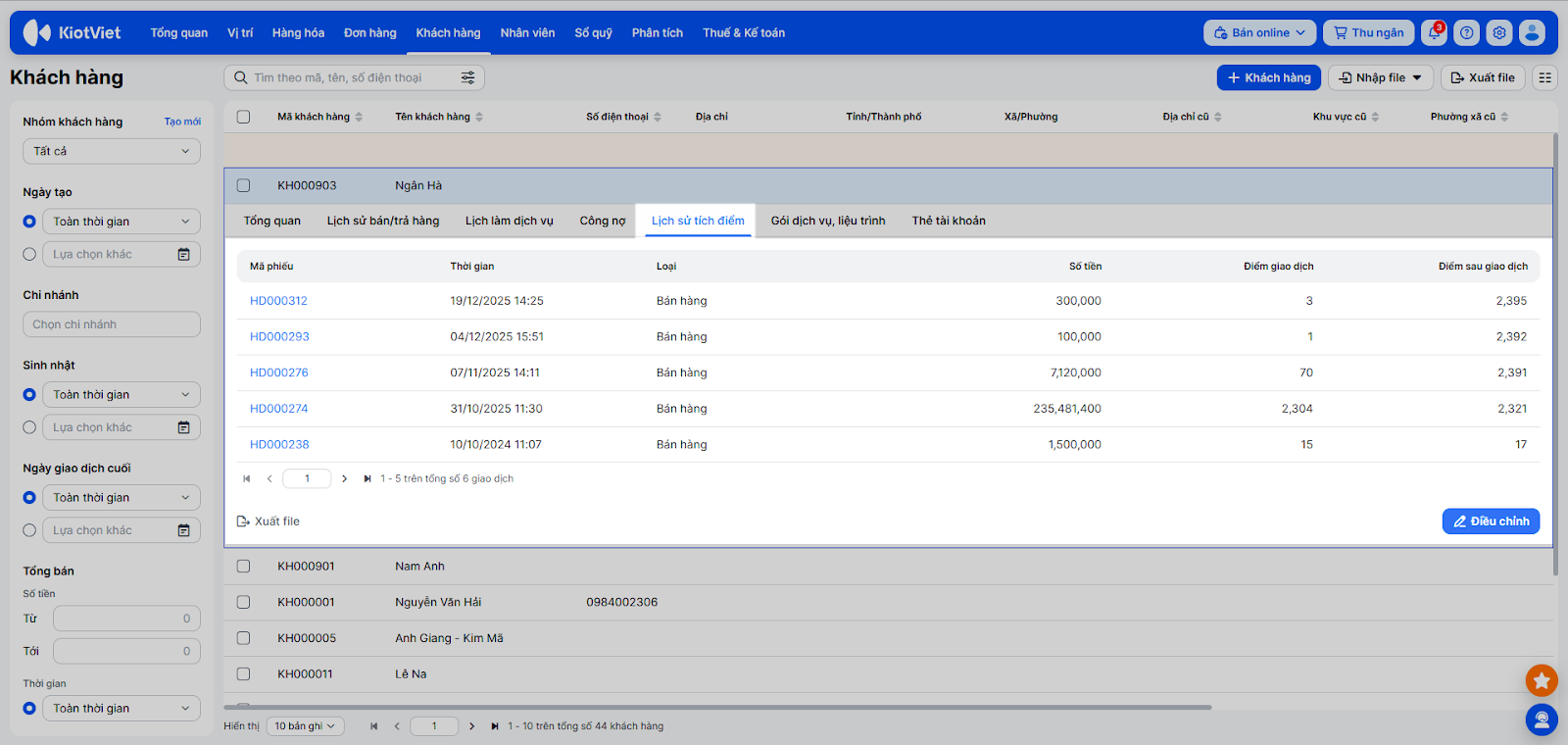Screen dimensions: 1568x745
Task: Tick checkbox for customer KH000901
Action: (x=244, y=567)
